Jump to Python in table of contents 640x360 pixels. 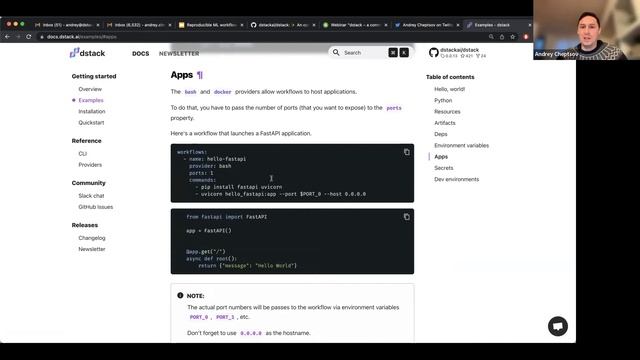443,100
